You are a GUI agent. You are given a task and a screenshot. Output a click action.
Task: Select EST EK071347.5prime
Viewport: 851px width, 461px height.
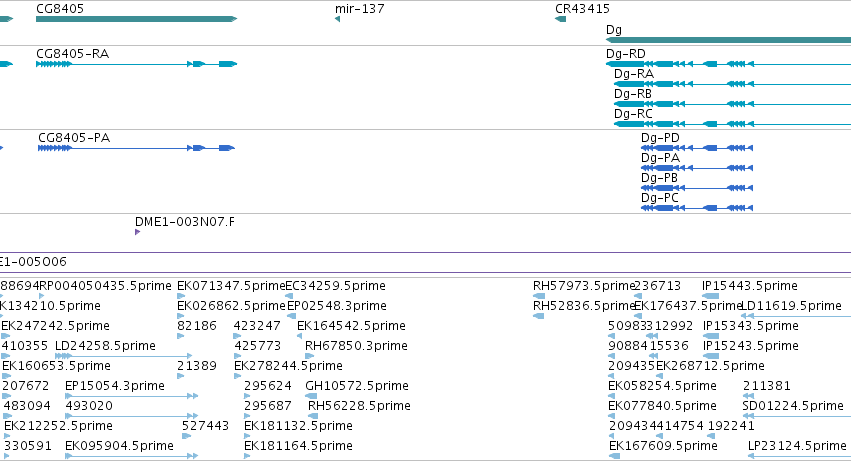click(231, 286)
